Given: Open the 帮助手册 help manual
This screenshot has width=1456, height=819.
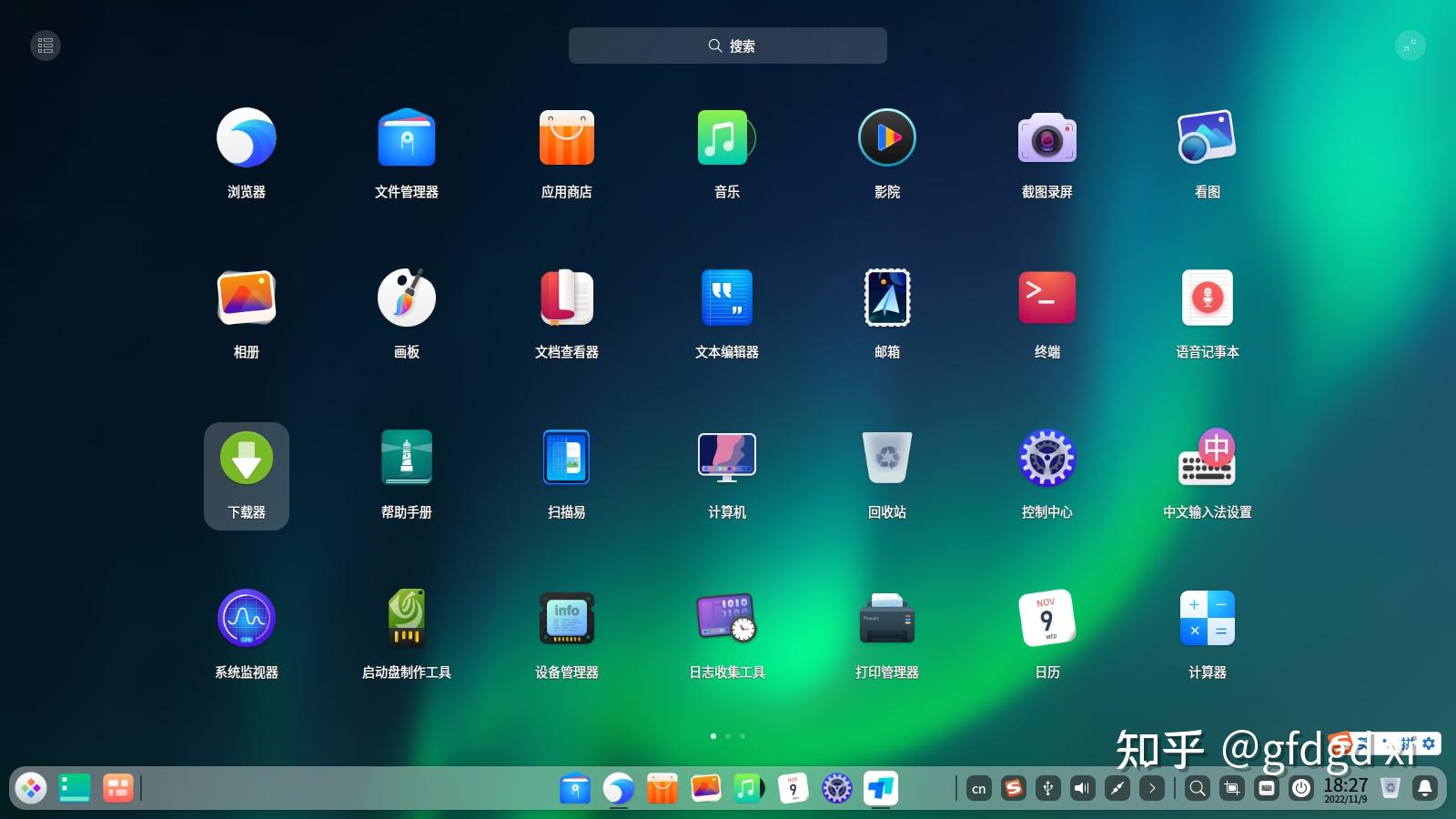Looking at the screenshot, I should [x=406, y=458].
